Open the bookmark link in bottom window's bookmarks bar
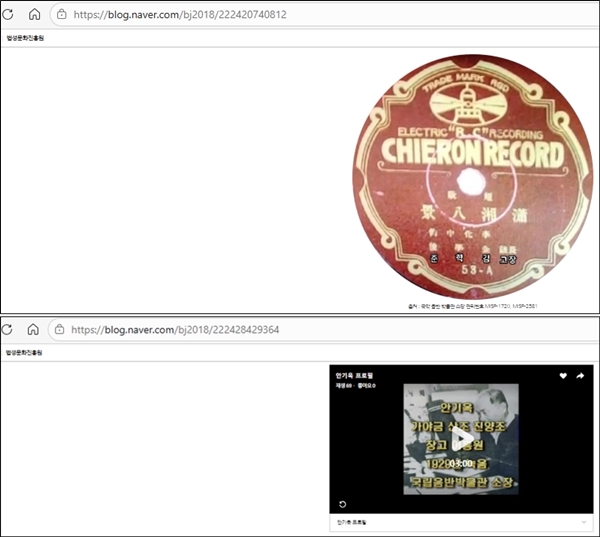The width and height of the screenshot is (600, 537). 25,353
